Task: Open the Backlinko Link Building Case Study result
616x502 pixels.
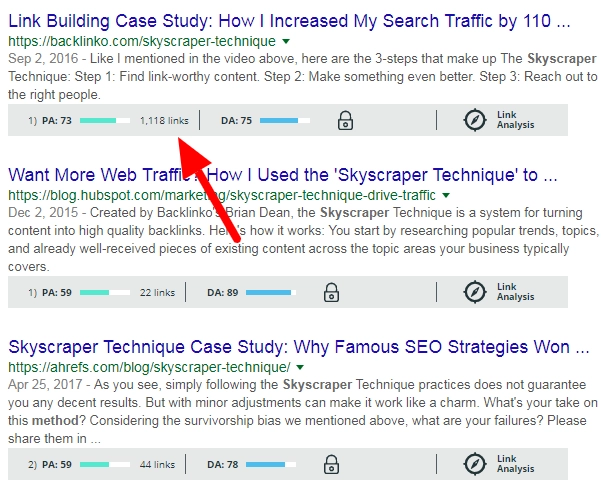Action: [289, 21]
